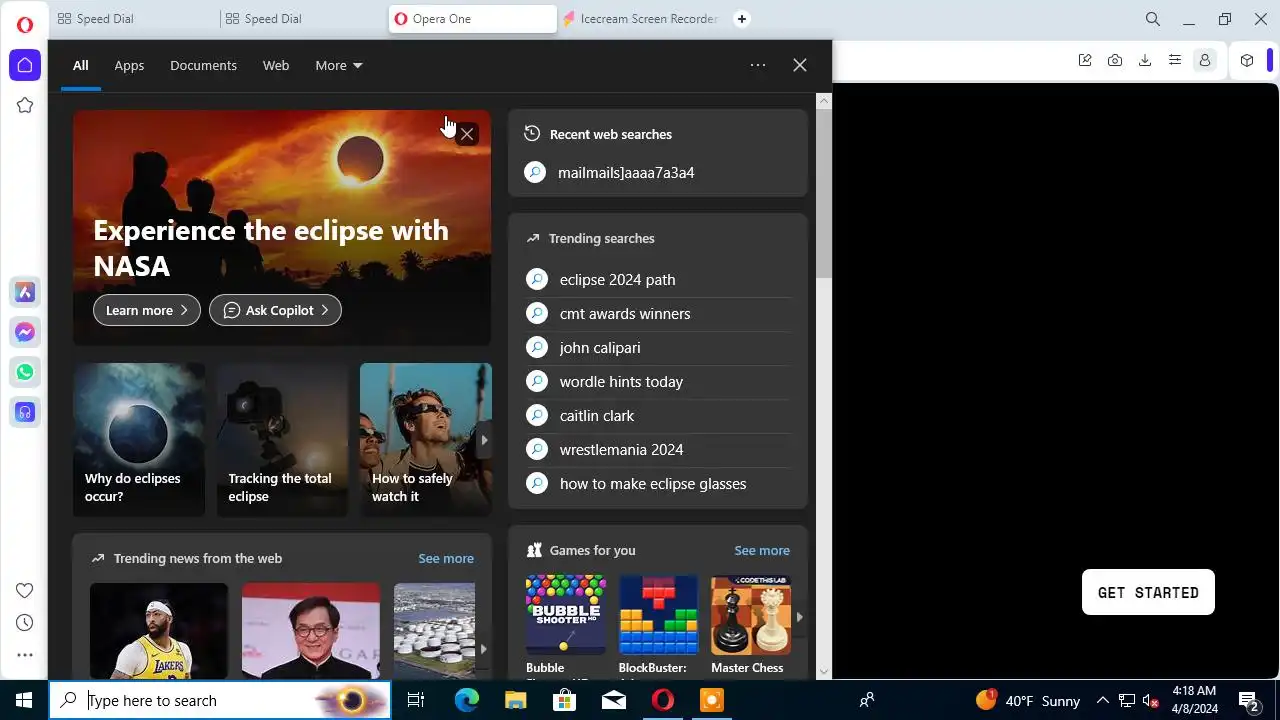This screenshot has height=720, width=1280.
Task: Click Learn more on NASA banner
Action: [147, 310]
